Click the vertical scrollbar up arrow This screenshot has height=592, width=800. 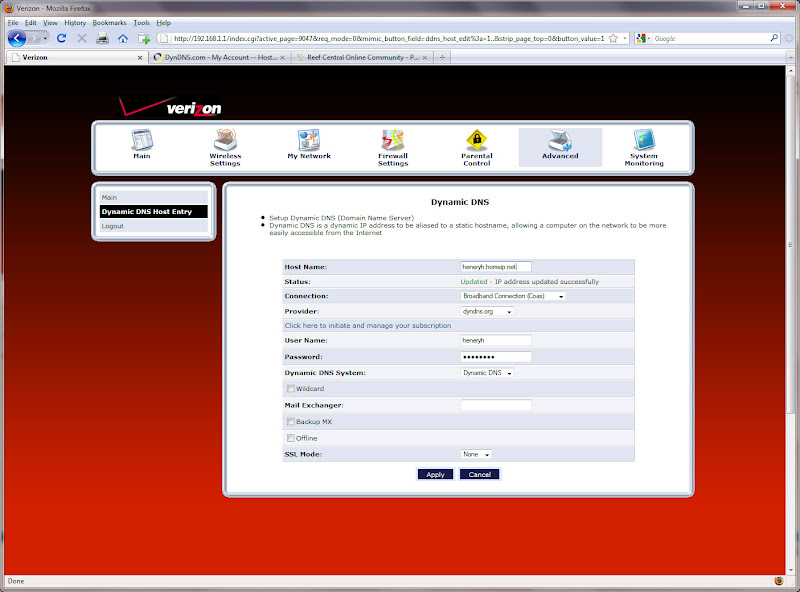790,71
